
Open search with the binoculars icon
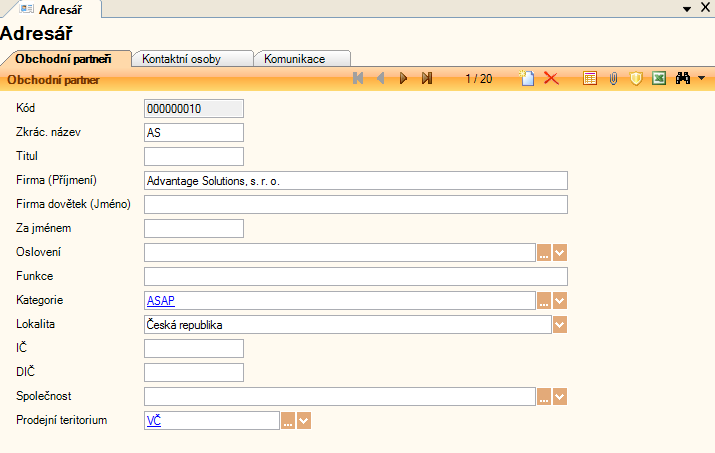click(x=684, y=79)
